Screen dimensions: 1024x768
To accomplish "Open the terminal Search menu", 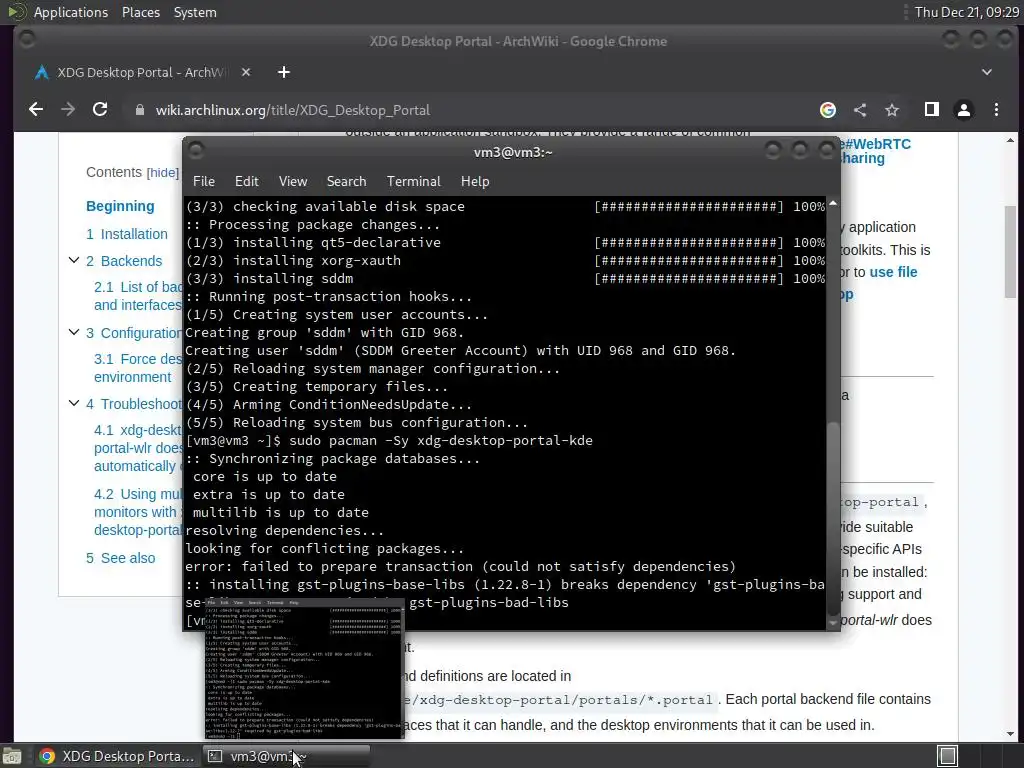I will click(x=346, y=182).
